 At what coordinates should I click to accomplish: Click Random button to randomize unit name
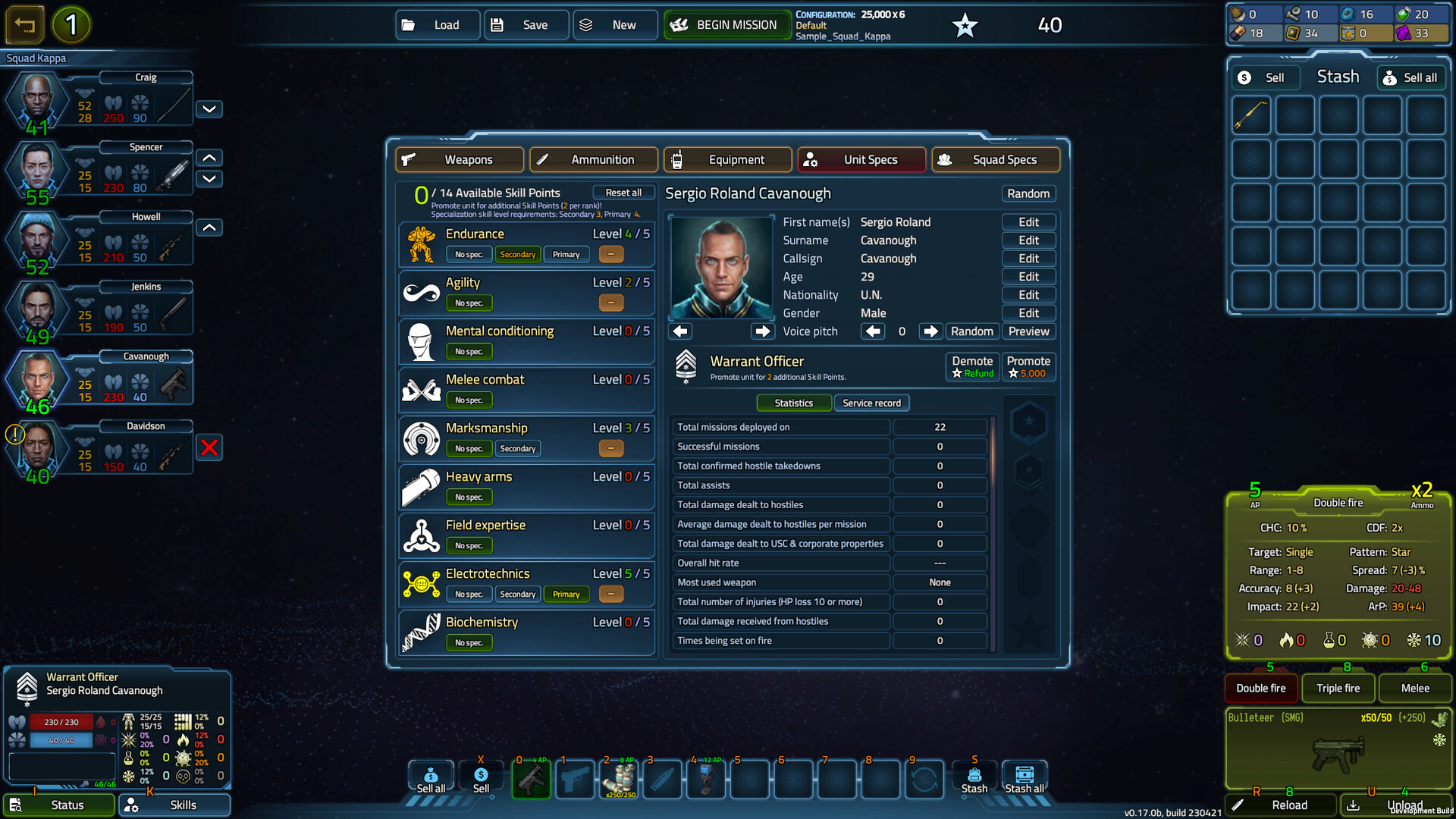(x=1029, y=193)
